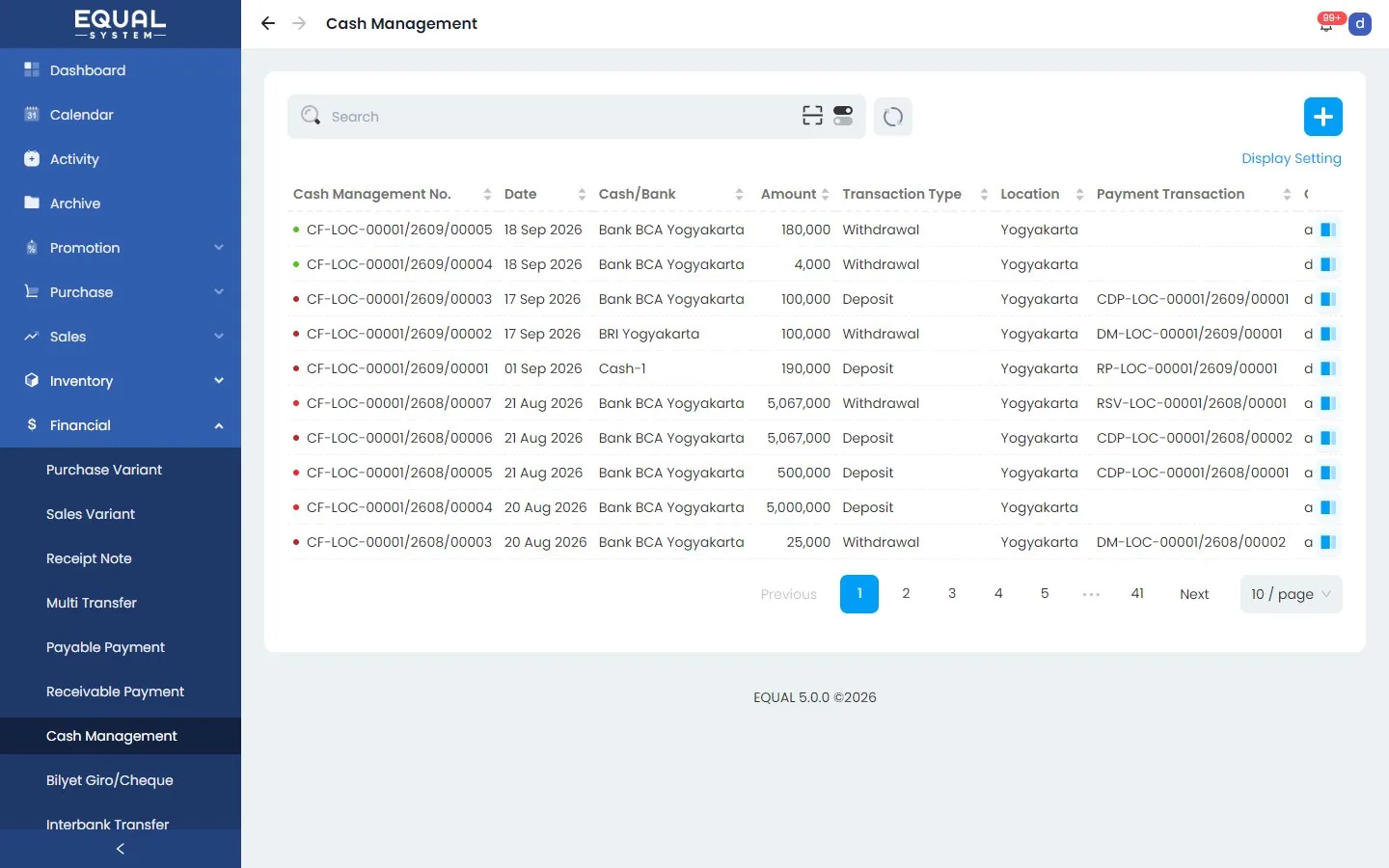This screenshot has height=868, width=1389.
Task: Open the user avatar "d"
Action: click(x=1360, y=23)
